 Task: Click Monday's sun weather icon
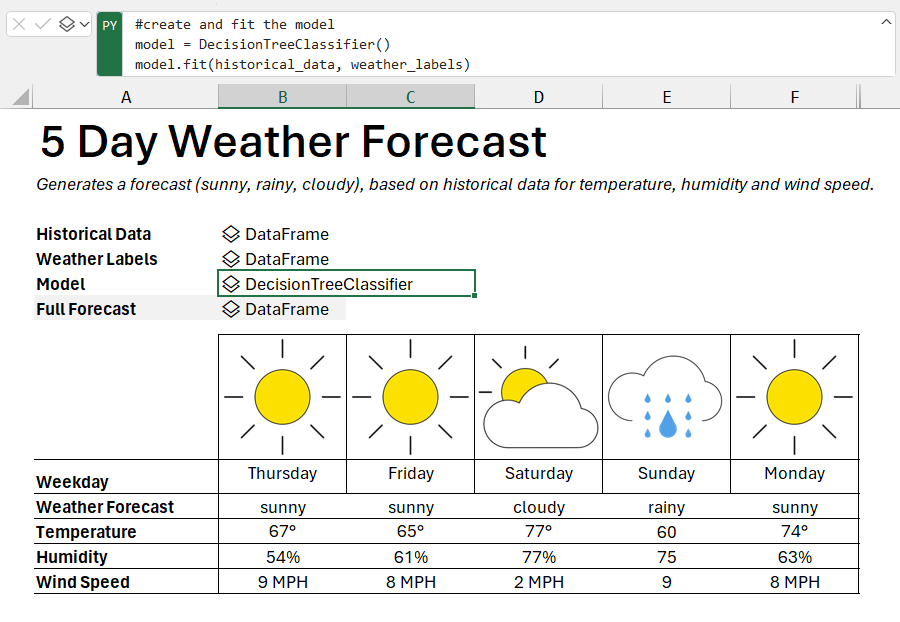coord(794,397)
